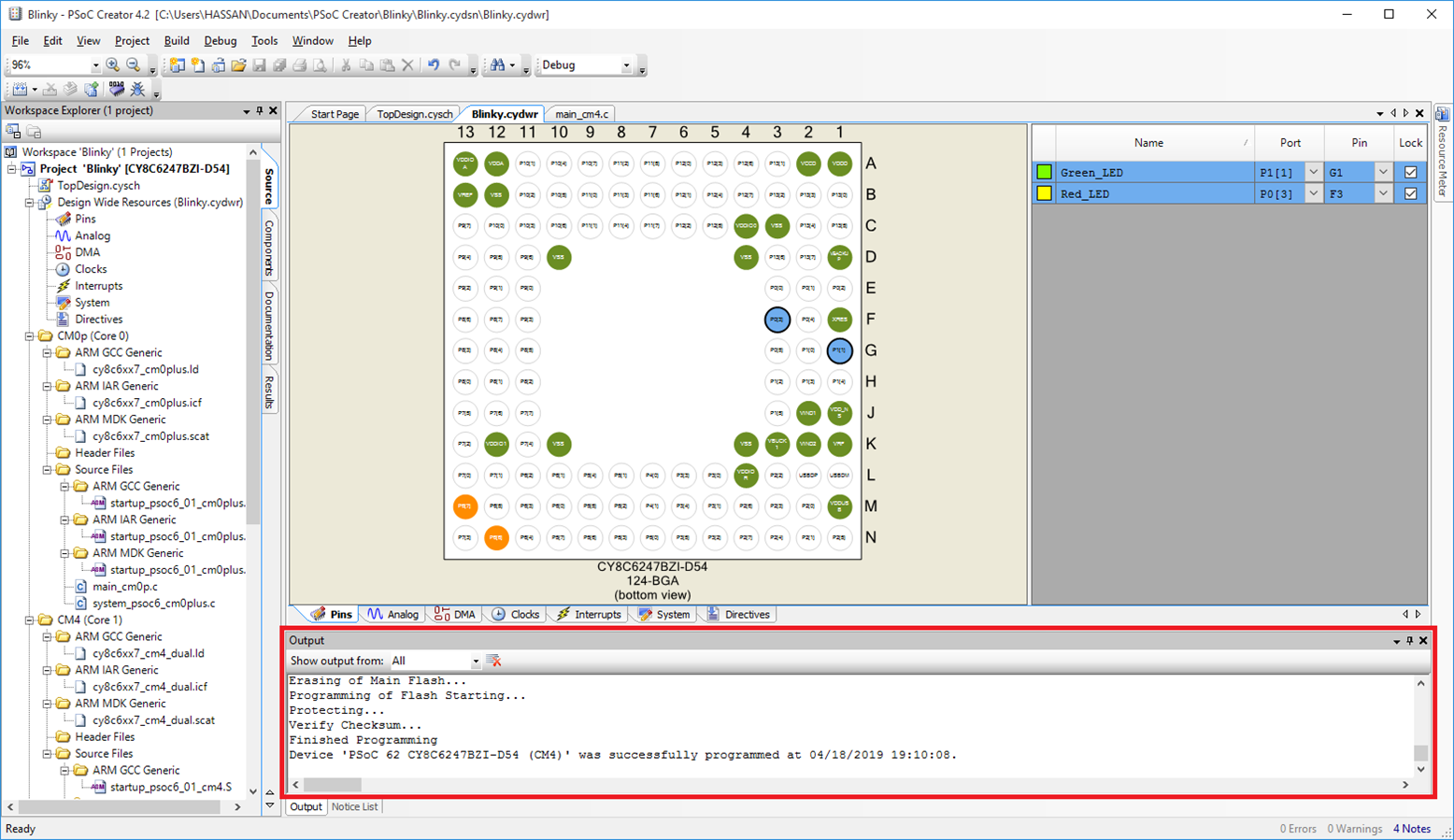Open the Build menu
Screen dimensions: 1454x840
point(176,41)
